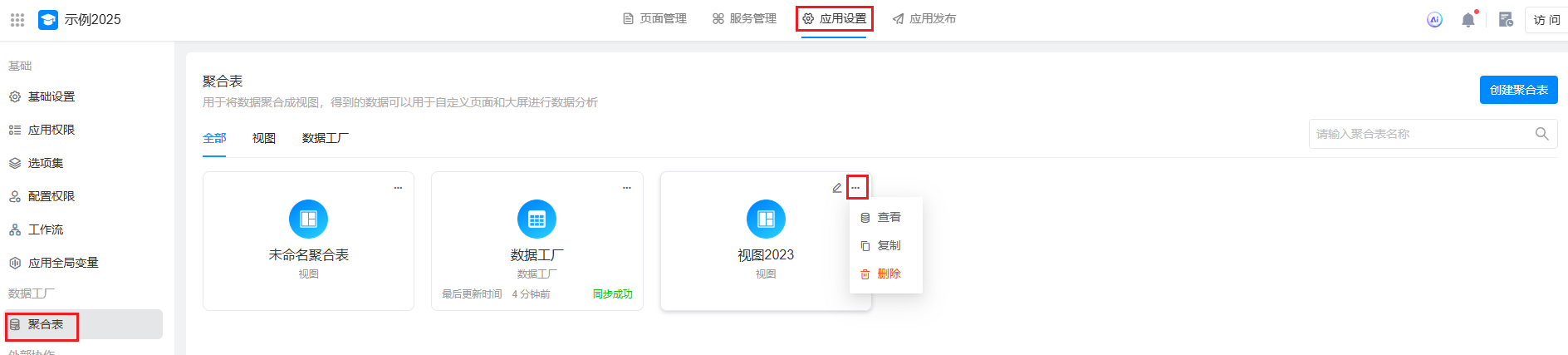
Task: Open the notifications bell
Action: point(1468,20)
